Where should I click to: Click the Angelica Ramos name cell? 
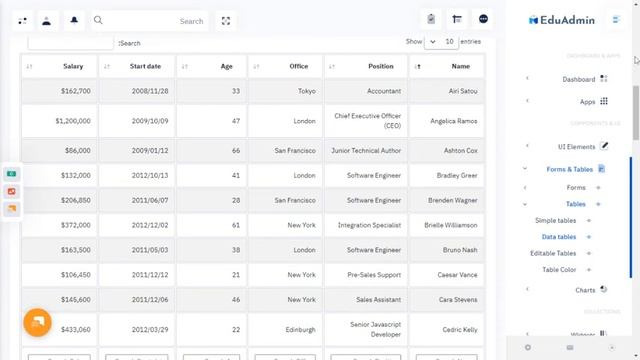(446, 121)
